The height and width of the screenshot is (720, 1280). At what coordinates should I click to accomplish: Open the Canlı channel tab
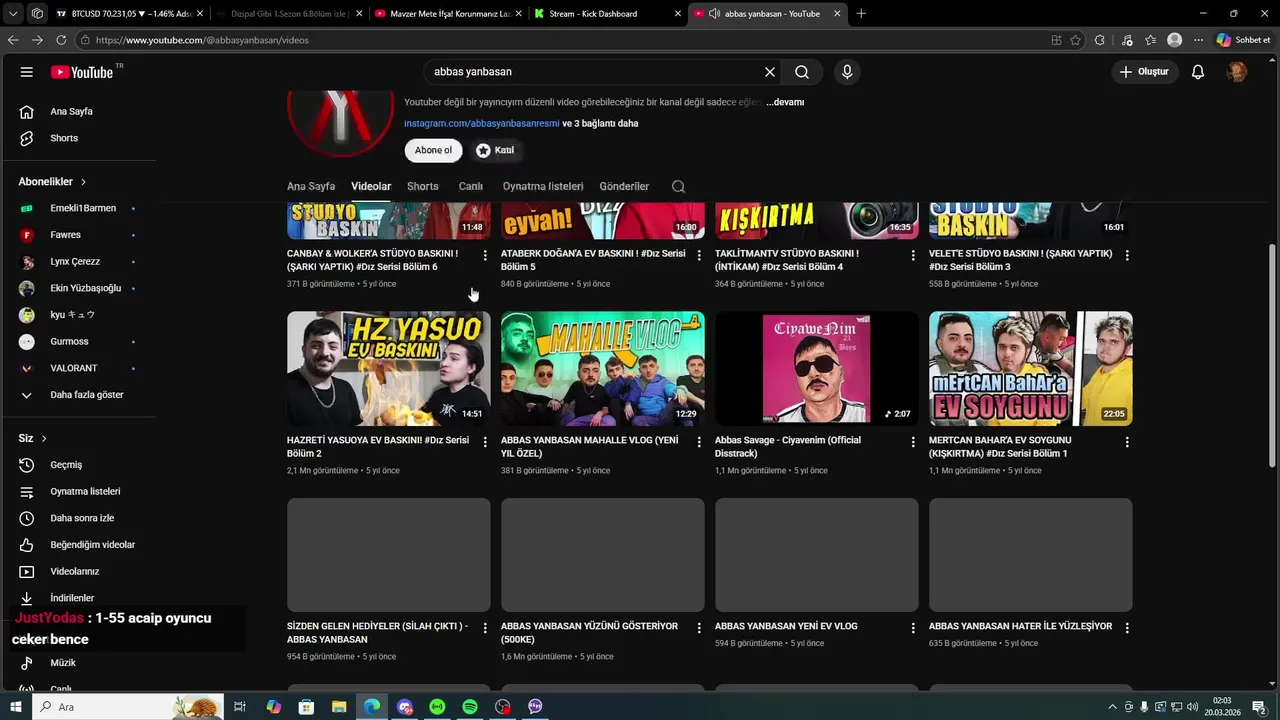point(470,186)
